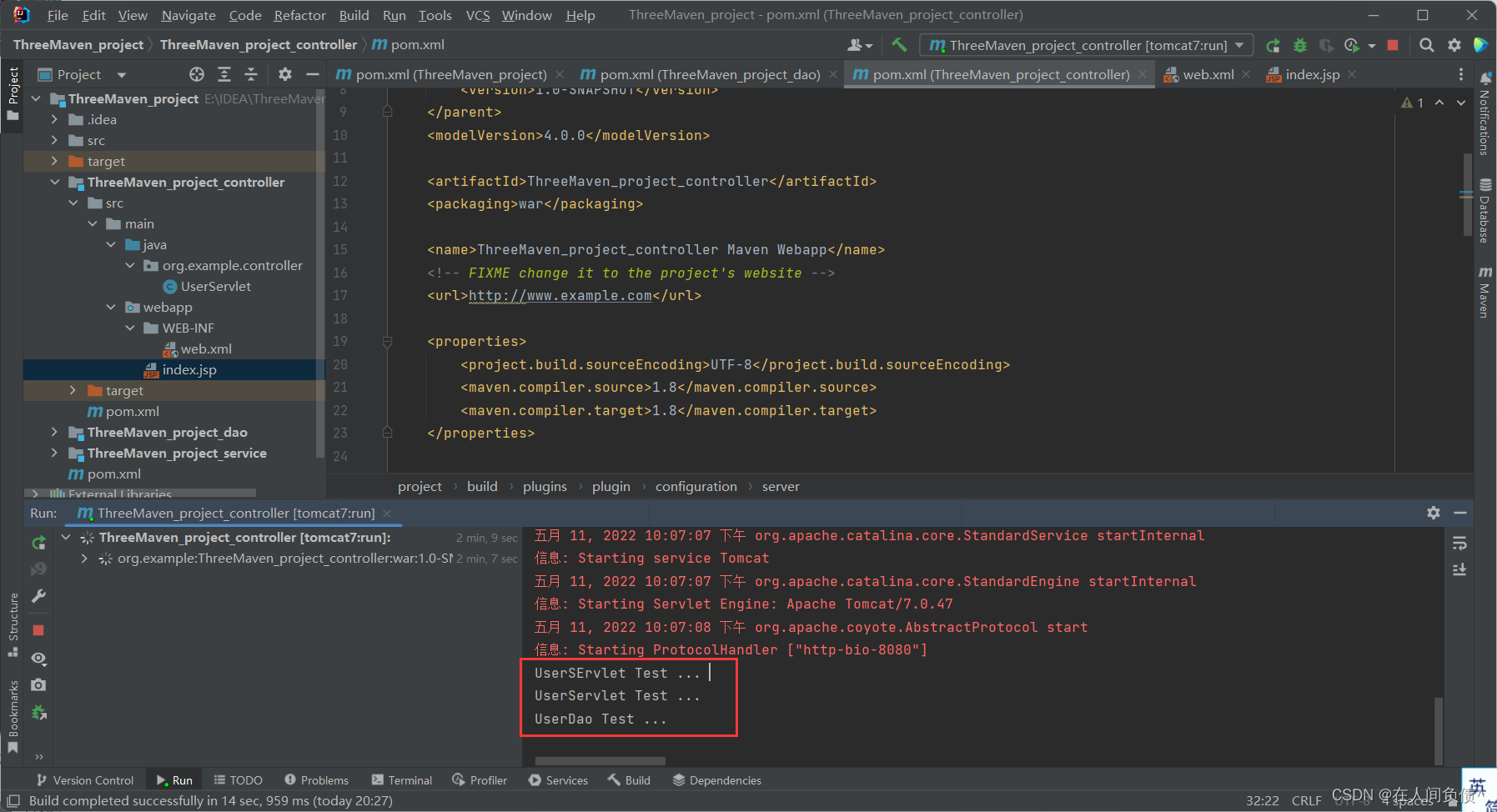Viewport: 1497px width, 812px height.
Task: Collapse the webapp folder
Action: coord(111,307)
